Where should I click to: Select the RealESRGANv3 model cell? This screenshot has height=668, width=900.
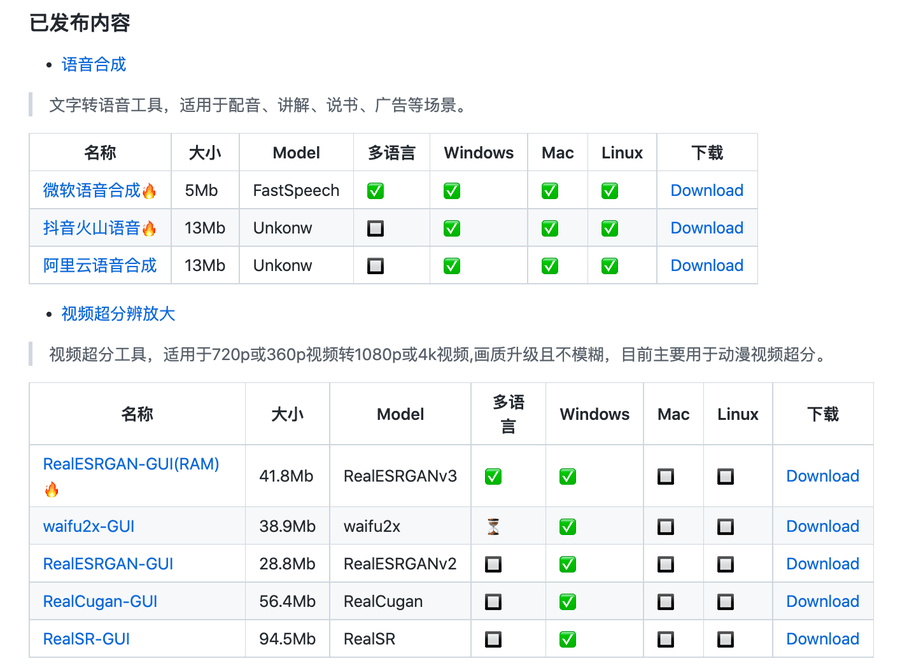400,476
